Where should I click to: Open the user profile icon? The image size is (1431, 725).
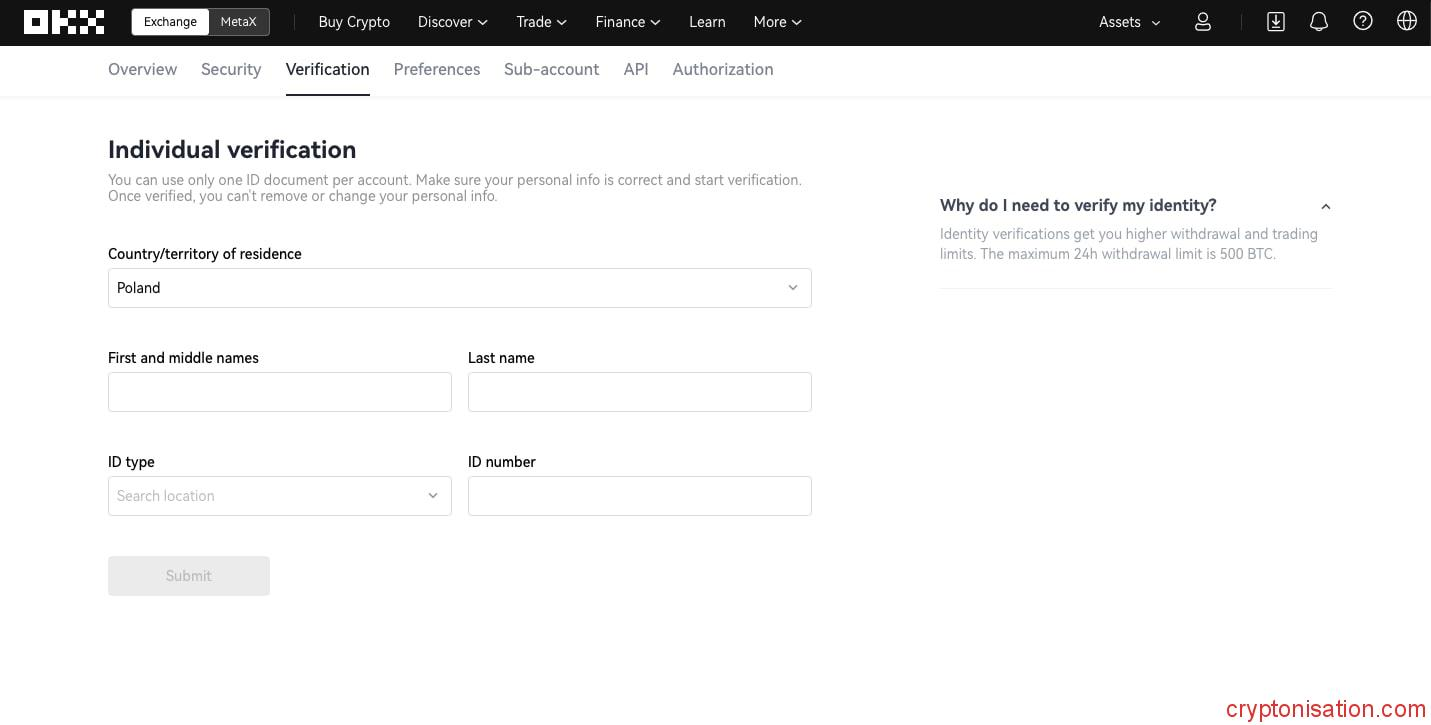[x=1203, y=22]
